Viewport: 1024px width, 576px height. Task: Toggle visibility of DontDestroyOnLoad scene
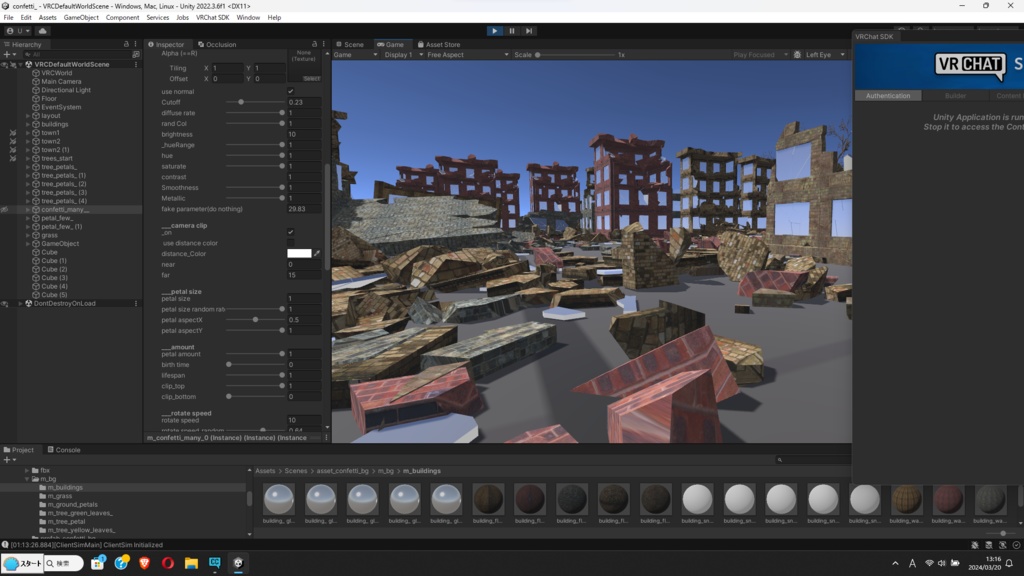pyautogui.click(x=5, y=304)
